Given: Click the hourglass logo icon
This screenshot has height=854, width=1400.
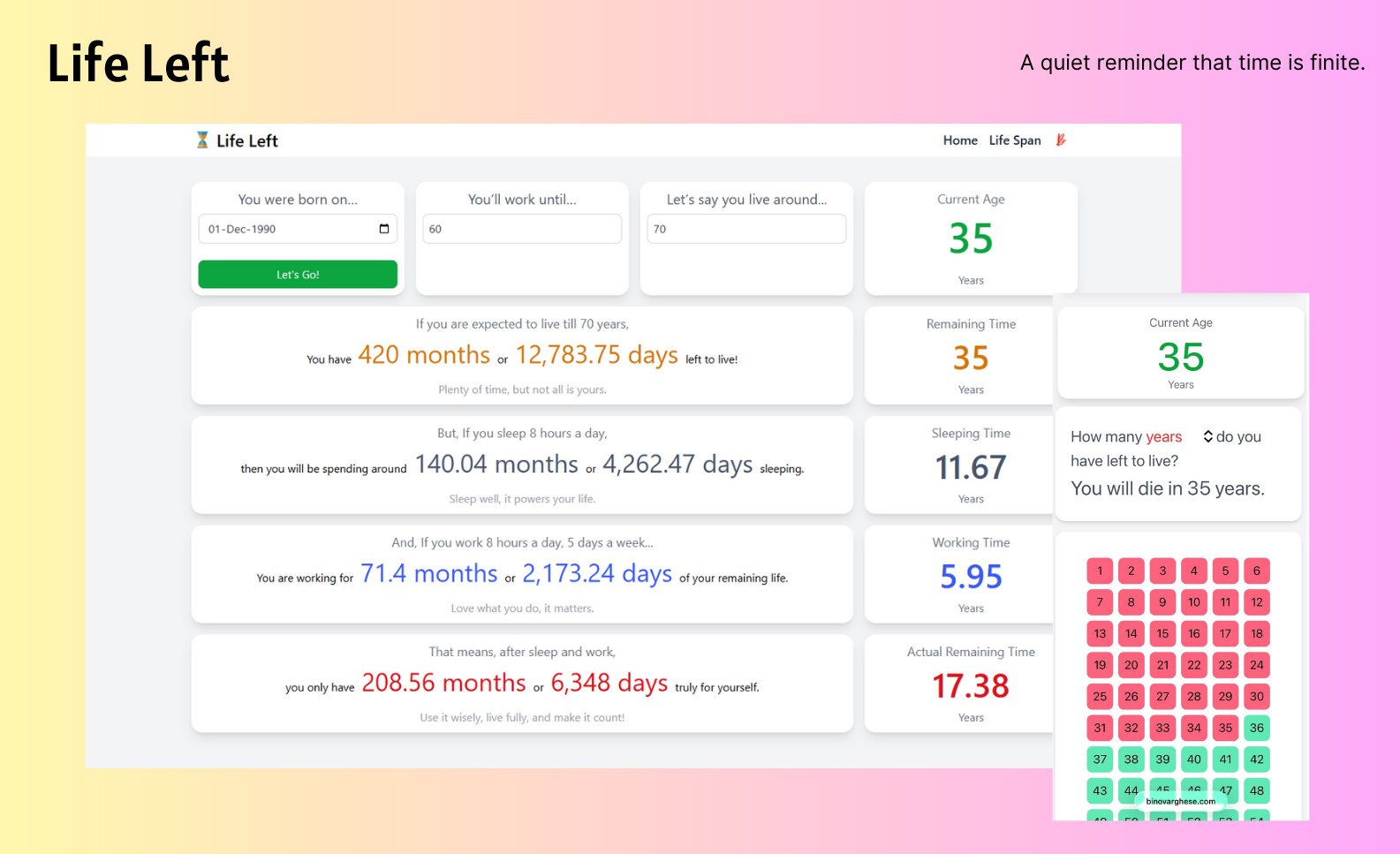Looking at the screenshot, I should pyautogui.click(x=202, y=140).
